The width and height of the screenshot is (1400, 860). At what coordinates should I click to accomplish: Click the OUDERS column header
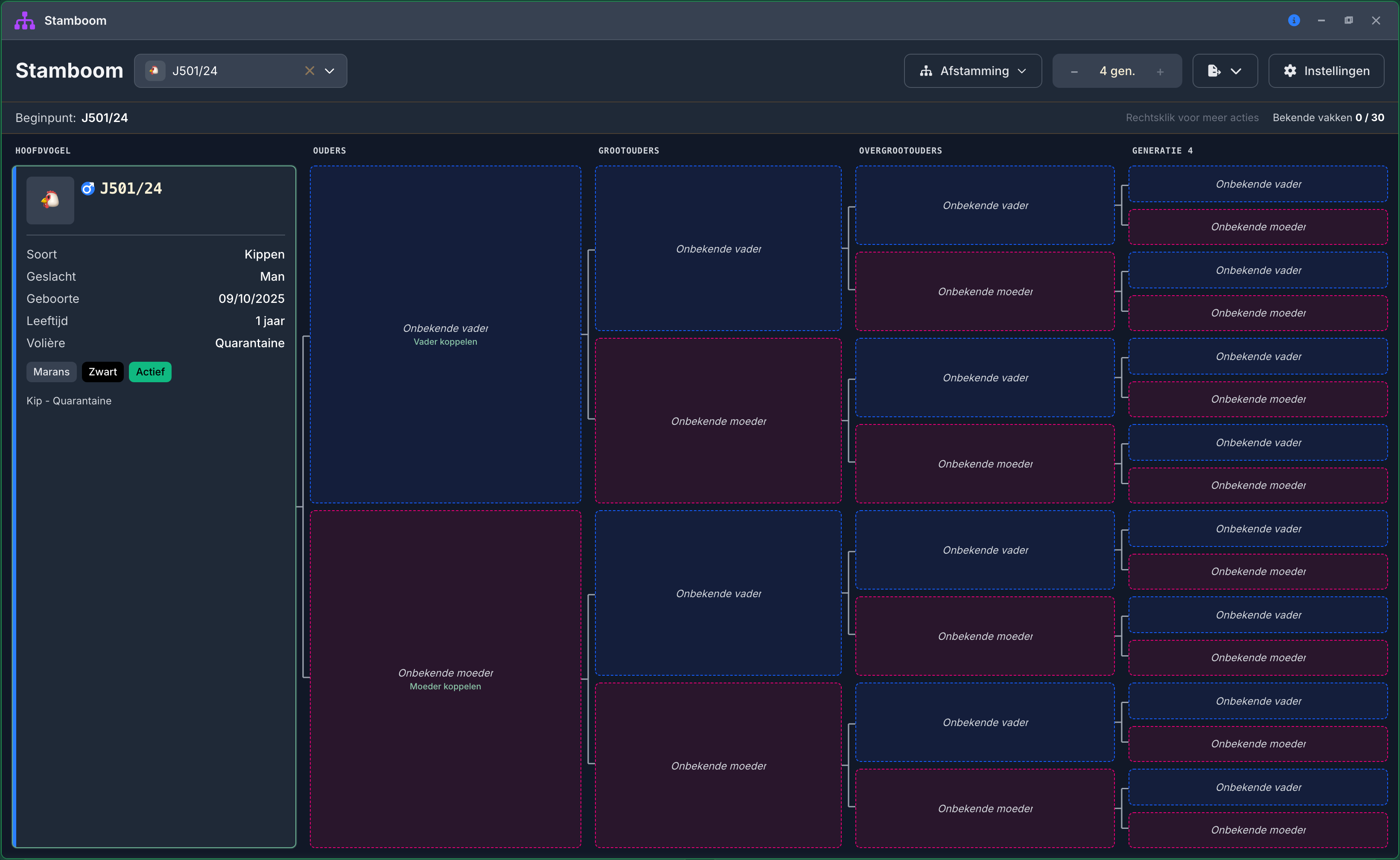pyautogui.click(x=330, y=151)
